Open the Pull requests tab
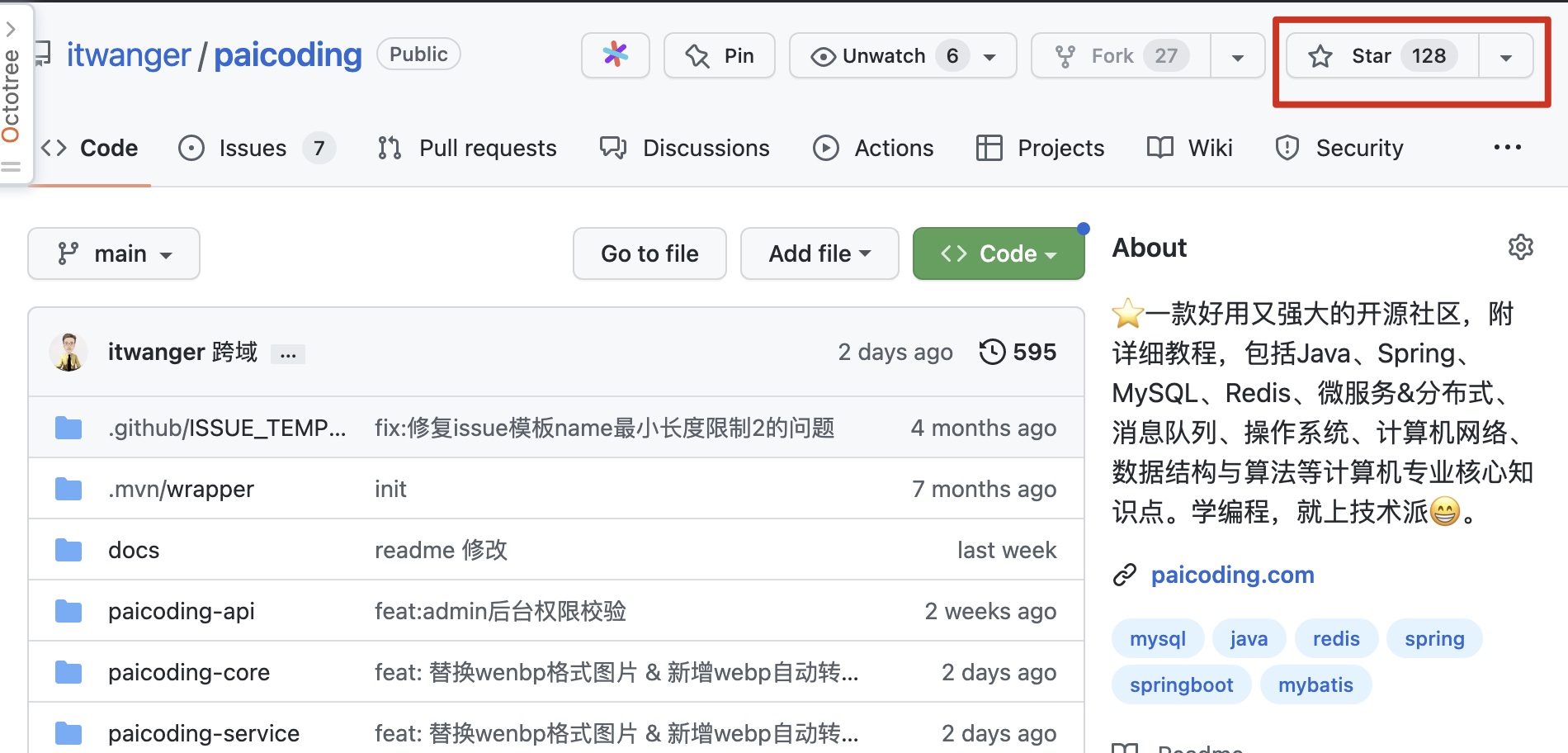Image resolution: width=1568 pixels, height=753 pixels. click(x=467, y=148)
